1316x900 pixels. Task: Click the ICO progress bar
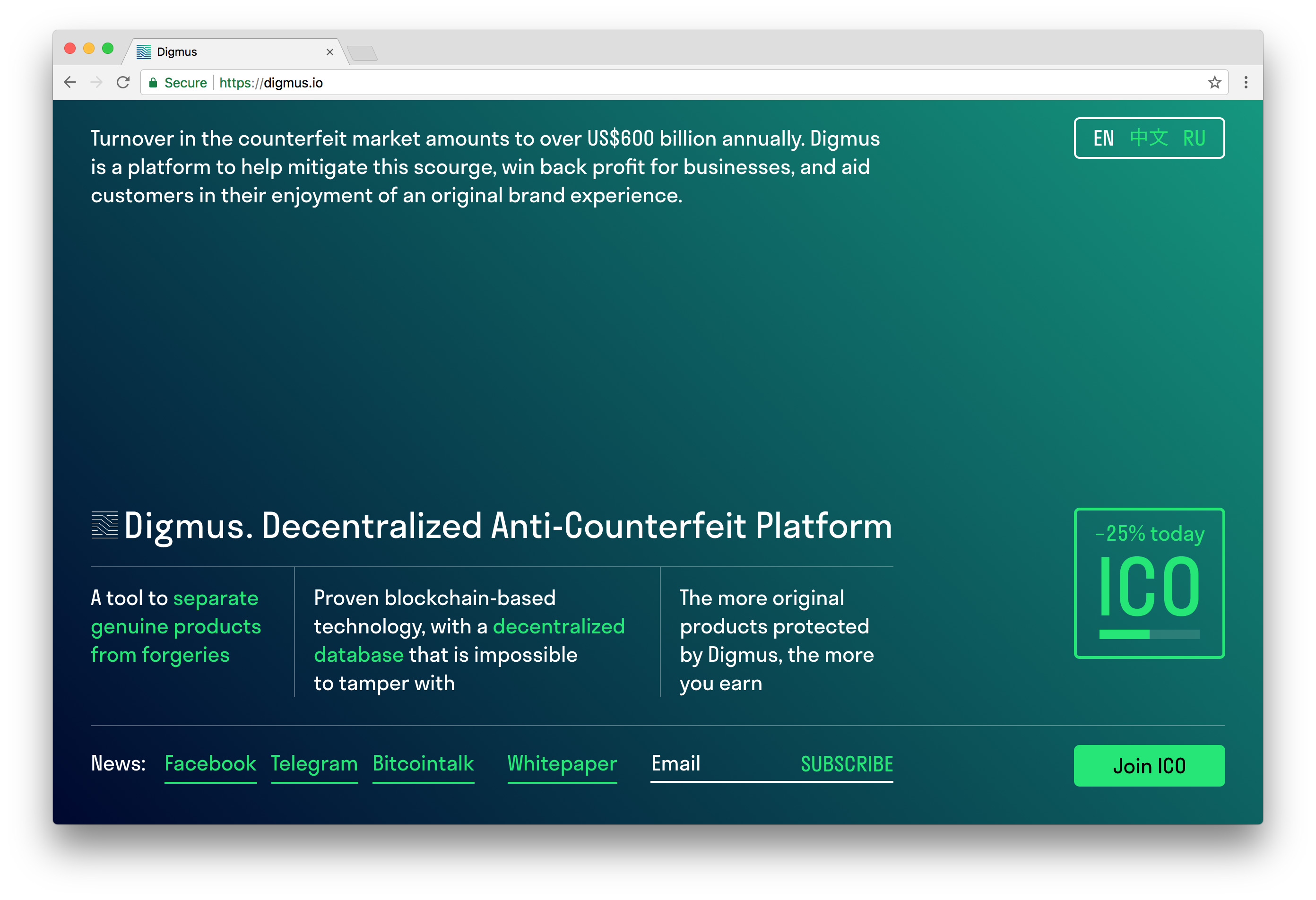(1149, 634)
